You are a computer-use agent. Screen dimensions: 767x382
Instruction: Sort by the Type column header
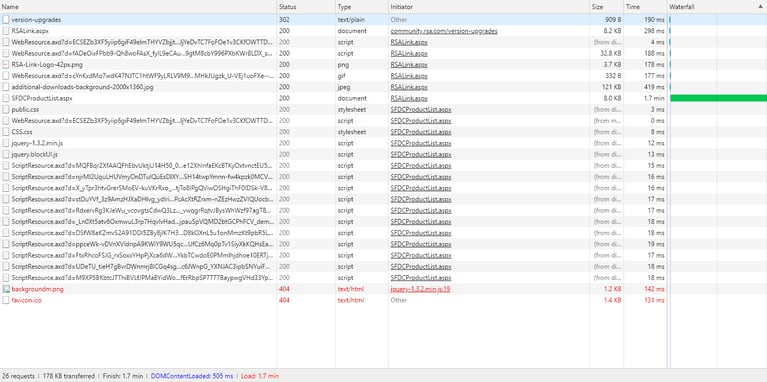click(362, 7)
